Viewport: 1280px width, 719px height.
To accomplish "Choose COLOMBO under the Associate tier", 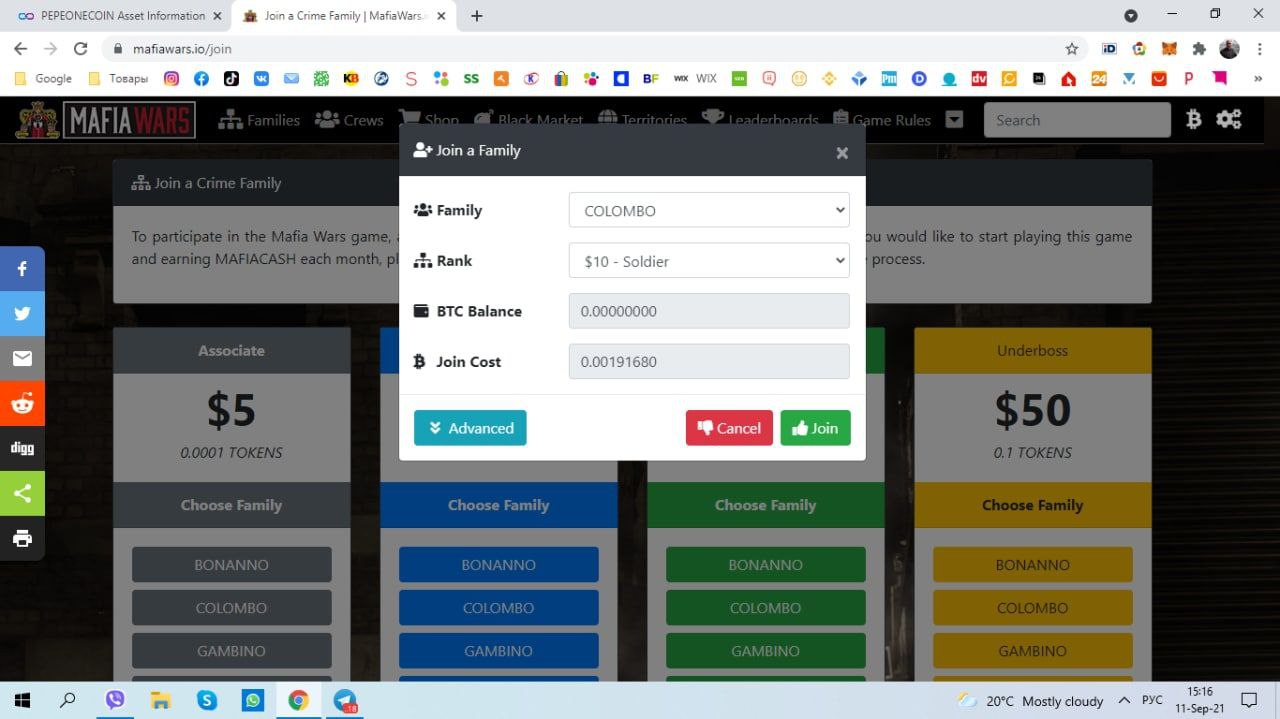I will (x=231, y=607).
